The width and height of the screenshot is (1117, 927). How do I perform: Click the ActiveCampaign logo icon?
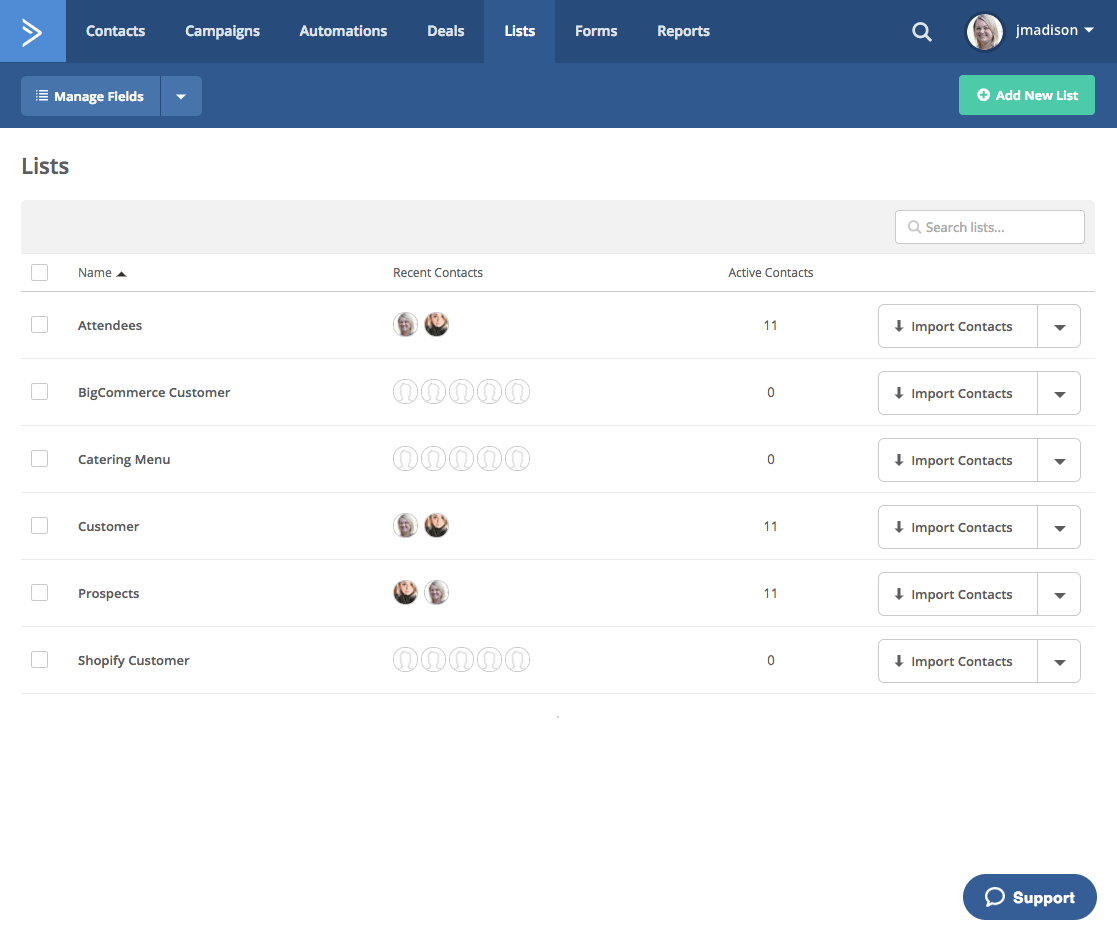pos(32,32)
